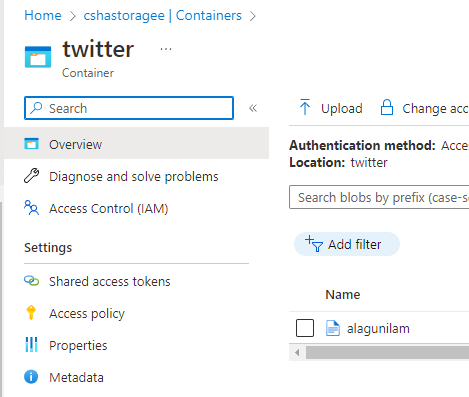The height and width of the screenshot is (397, 469).
Task: Click the upload arrow icon
Action: click(305, 107)
